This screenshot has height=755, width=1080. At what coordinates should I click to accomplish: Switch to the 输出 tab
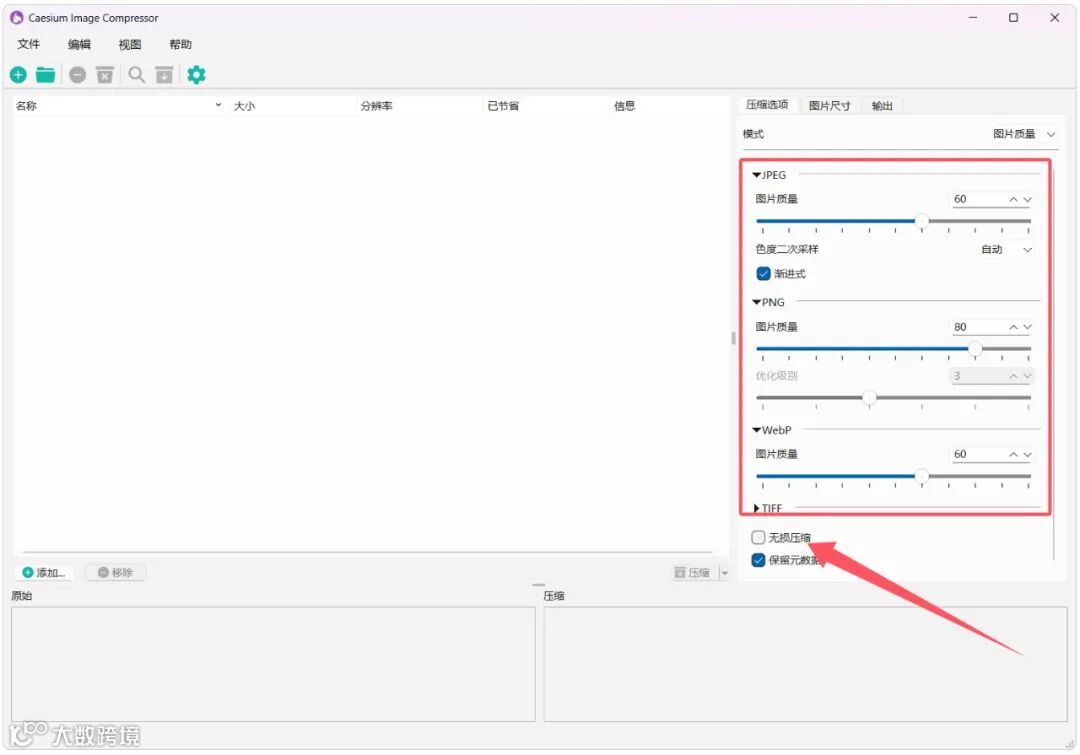coord(882,105)
